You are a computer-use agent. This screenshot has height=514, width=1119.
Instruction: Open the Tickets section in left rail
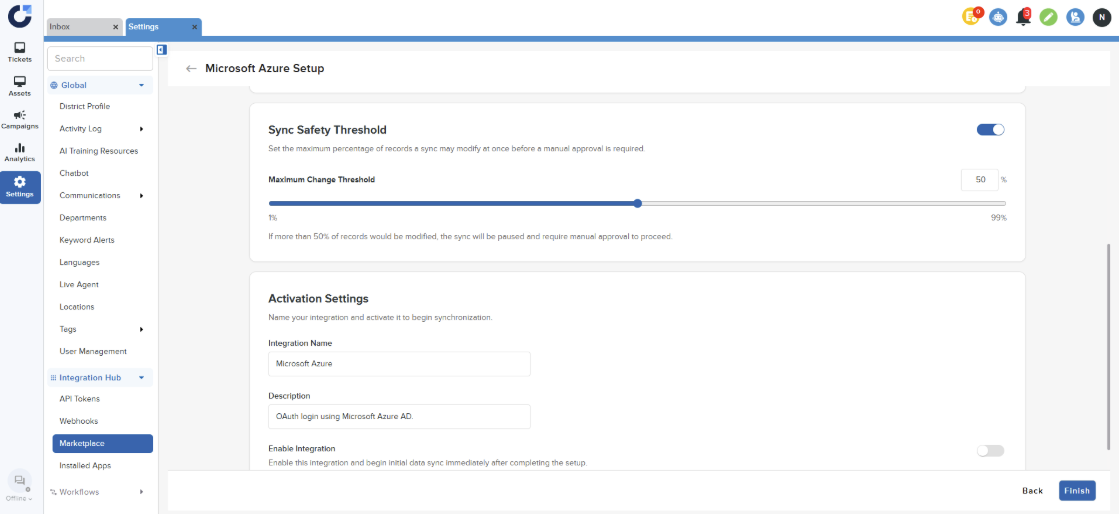pyautogui.click(x=20, y=52)
